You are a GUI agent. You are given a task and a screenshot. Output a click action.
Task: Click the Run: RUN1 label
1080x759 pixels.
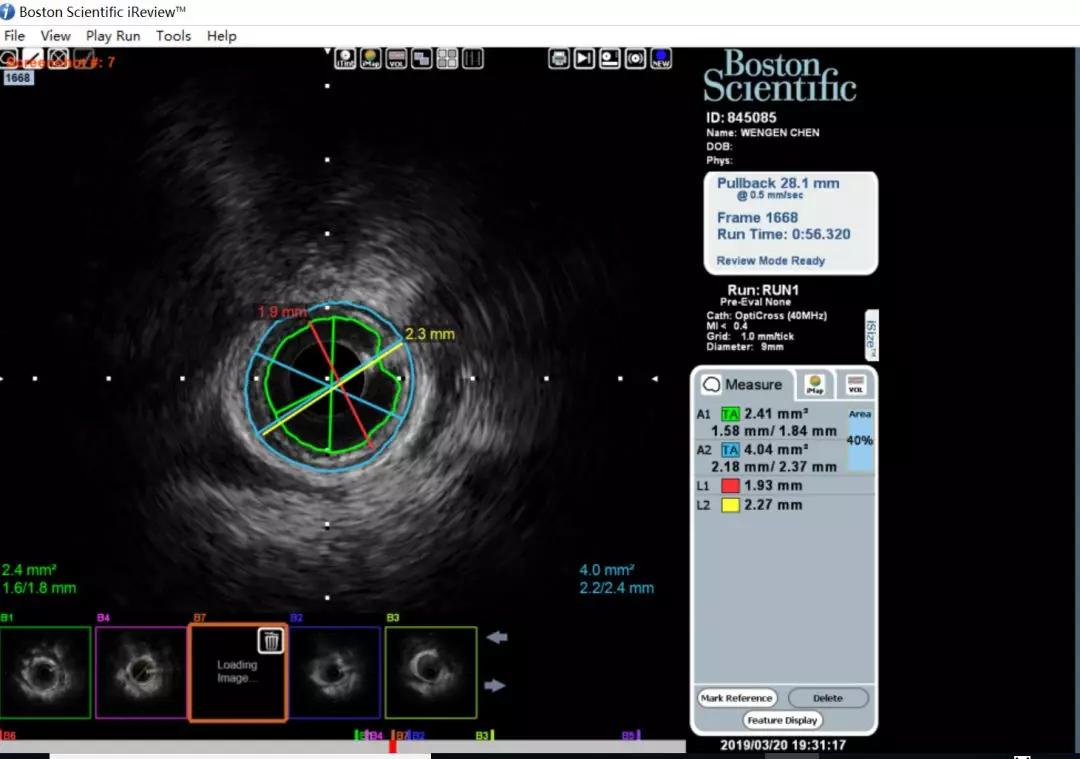[x=763, y=290]
